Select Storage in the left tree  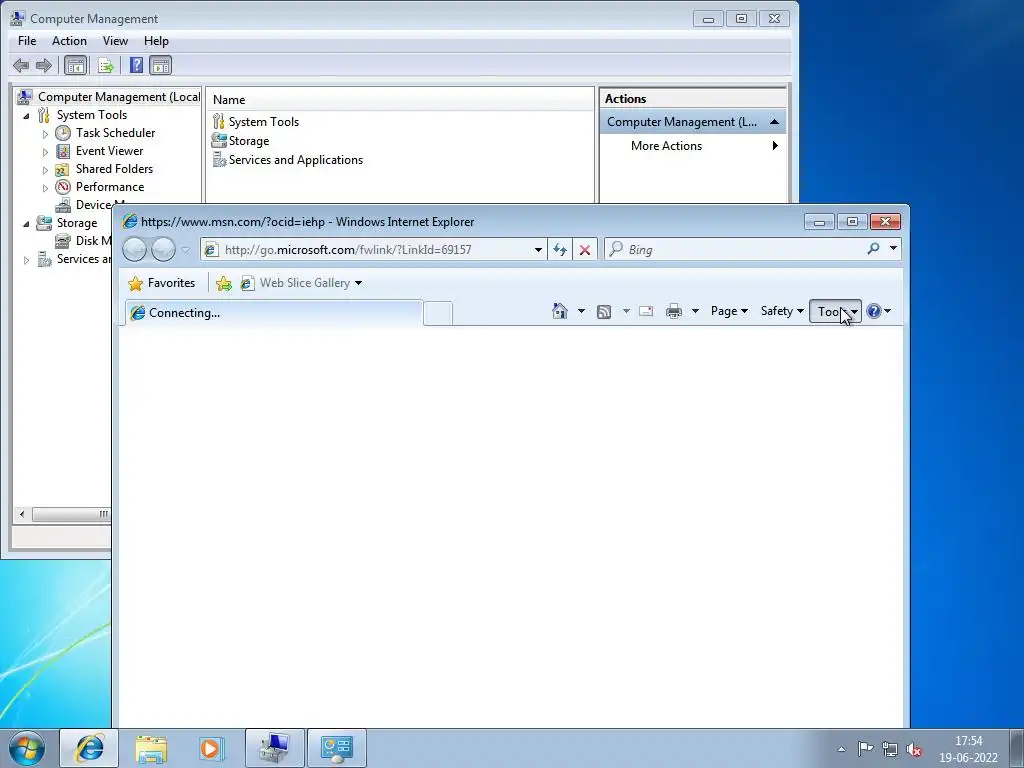tap(76, 223)
